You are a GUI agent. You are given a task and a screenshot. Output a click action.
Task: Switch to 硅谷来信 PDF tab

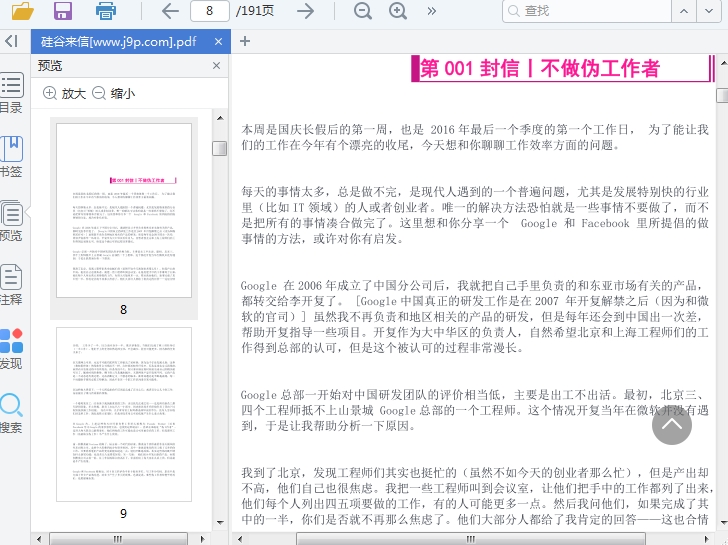(x=118, y=41)
